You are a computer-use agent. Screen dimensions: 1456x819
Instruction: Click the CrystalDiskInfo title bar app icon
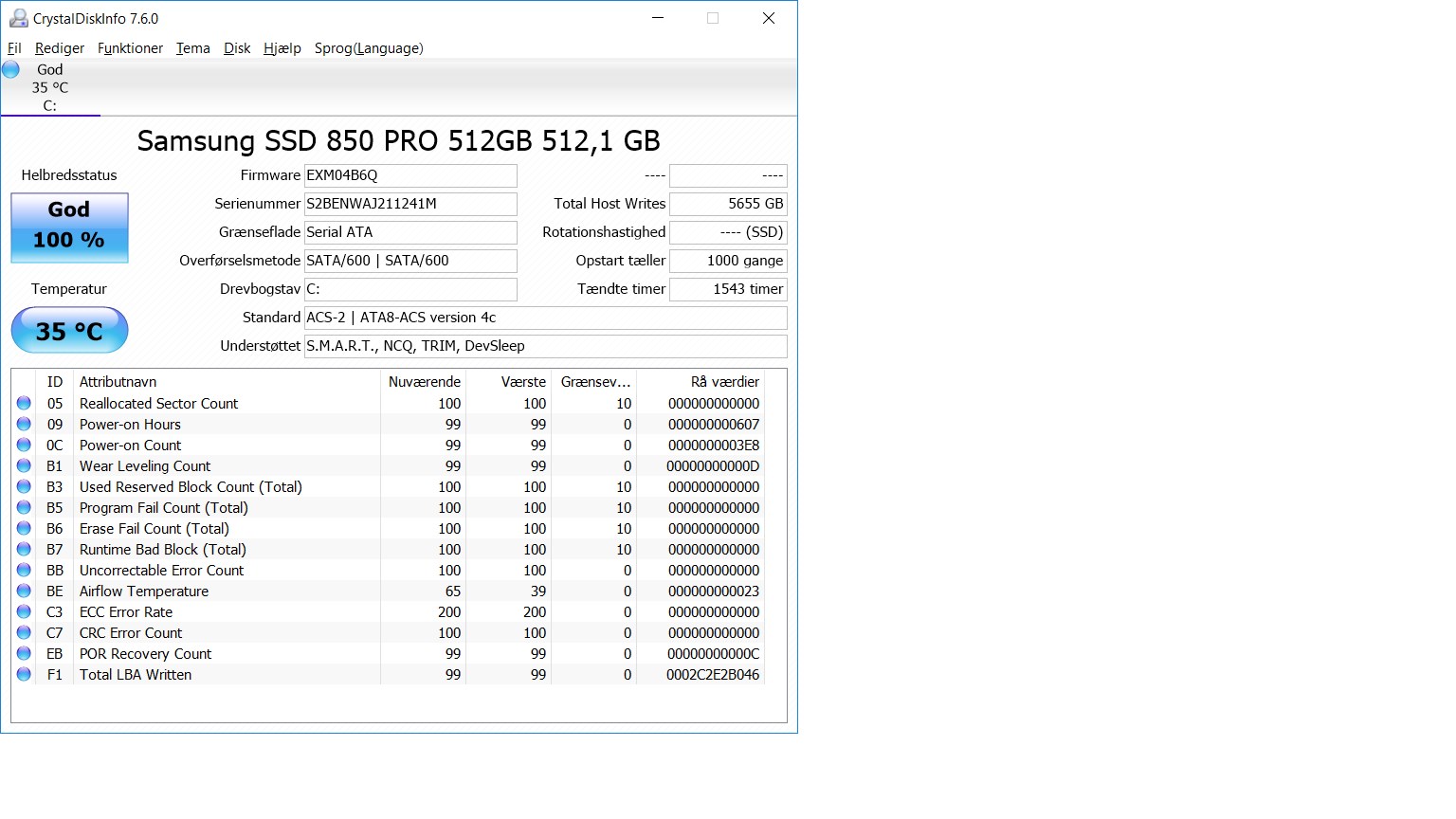[18, 18]
